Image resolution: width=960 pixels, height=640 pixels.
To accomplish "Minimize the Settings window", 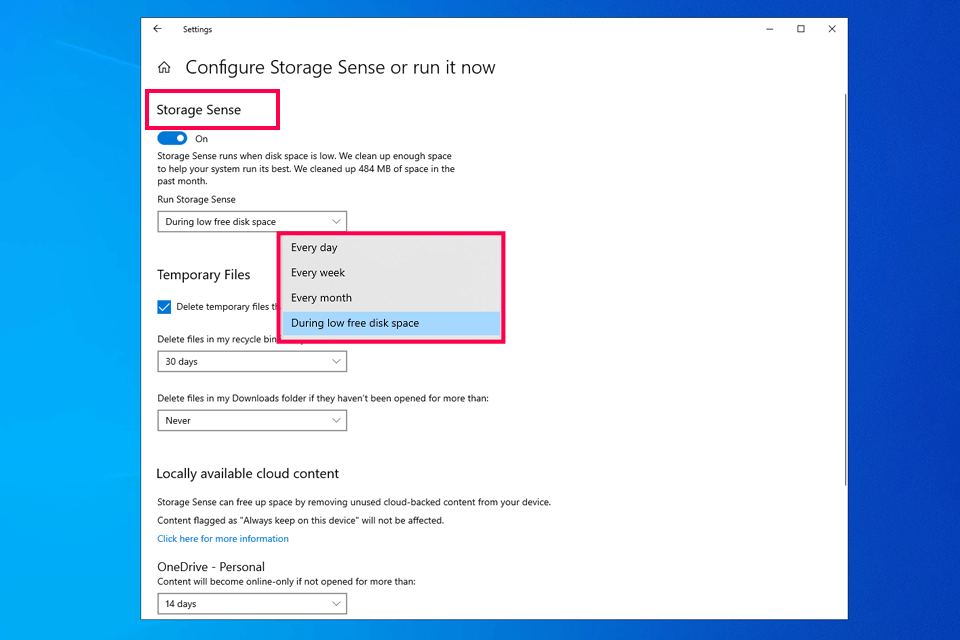I will 769,29.
